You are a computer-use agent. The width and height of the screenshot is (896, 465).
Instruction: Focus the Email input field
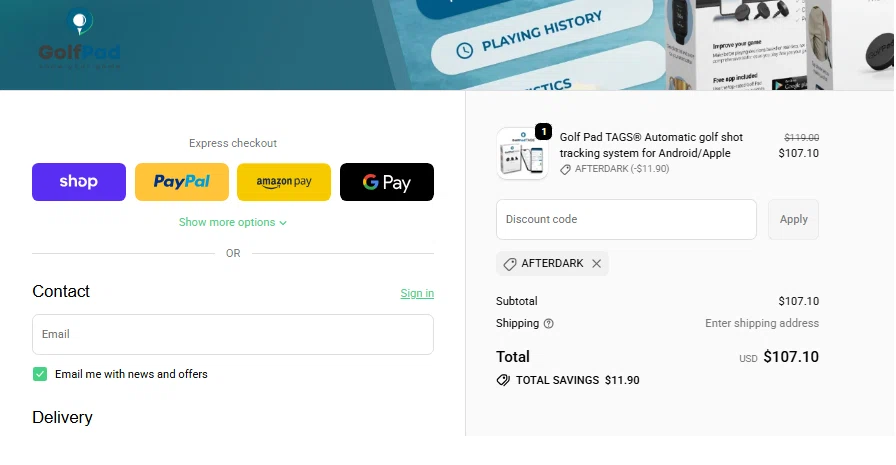point(233,334)
